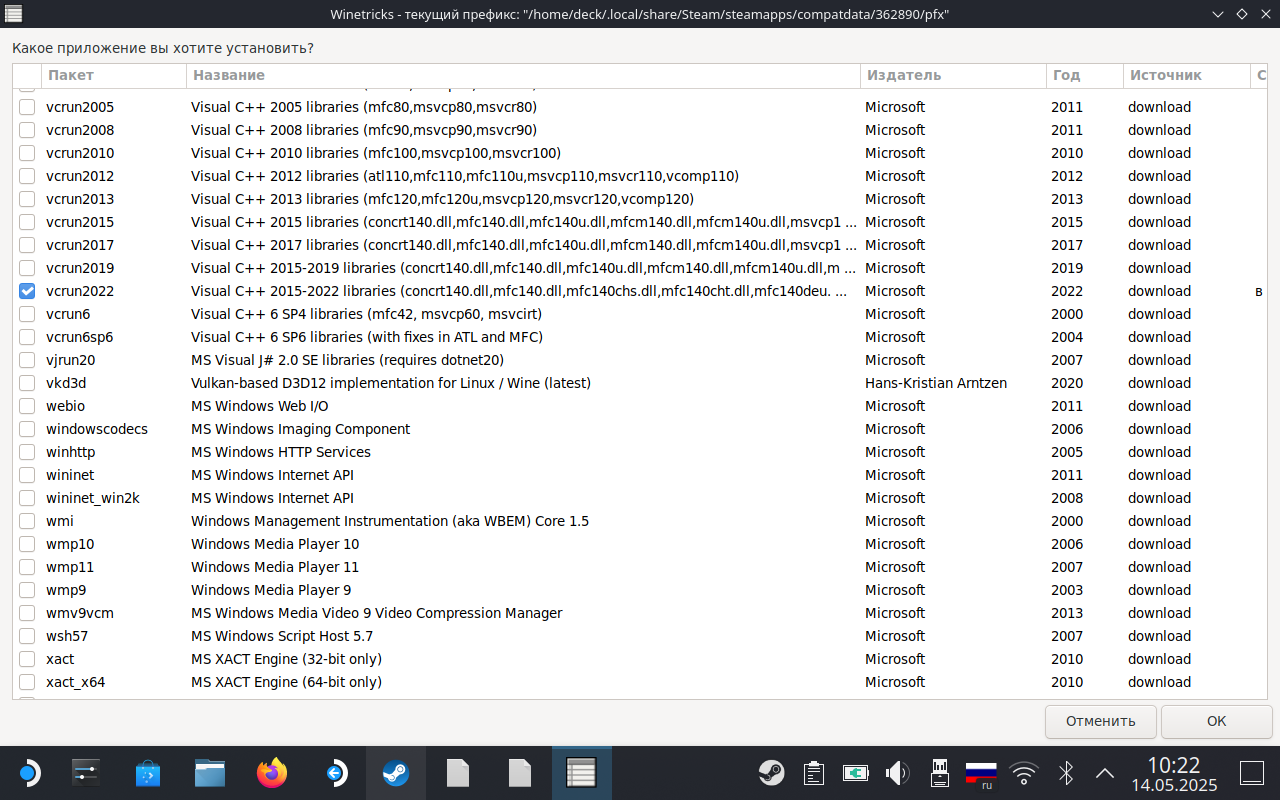Open the Steam system tray icon
This screenshot has width=1280, height=800.
coord(771,772)
